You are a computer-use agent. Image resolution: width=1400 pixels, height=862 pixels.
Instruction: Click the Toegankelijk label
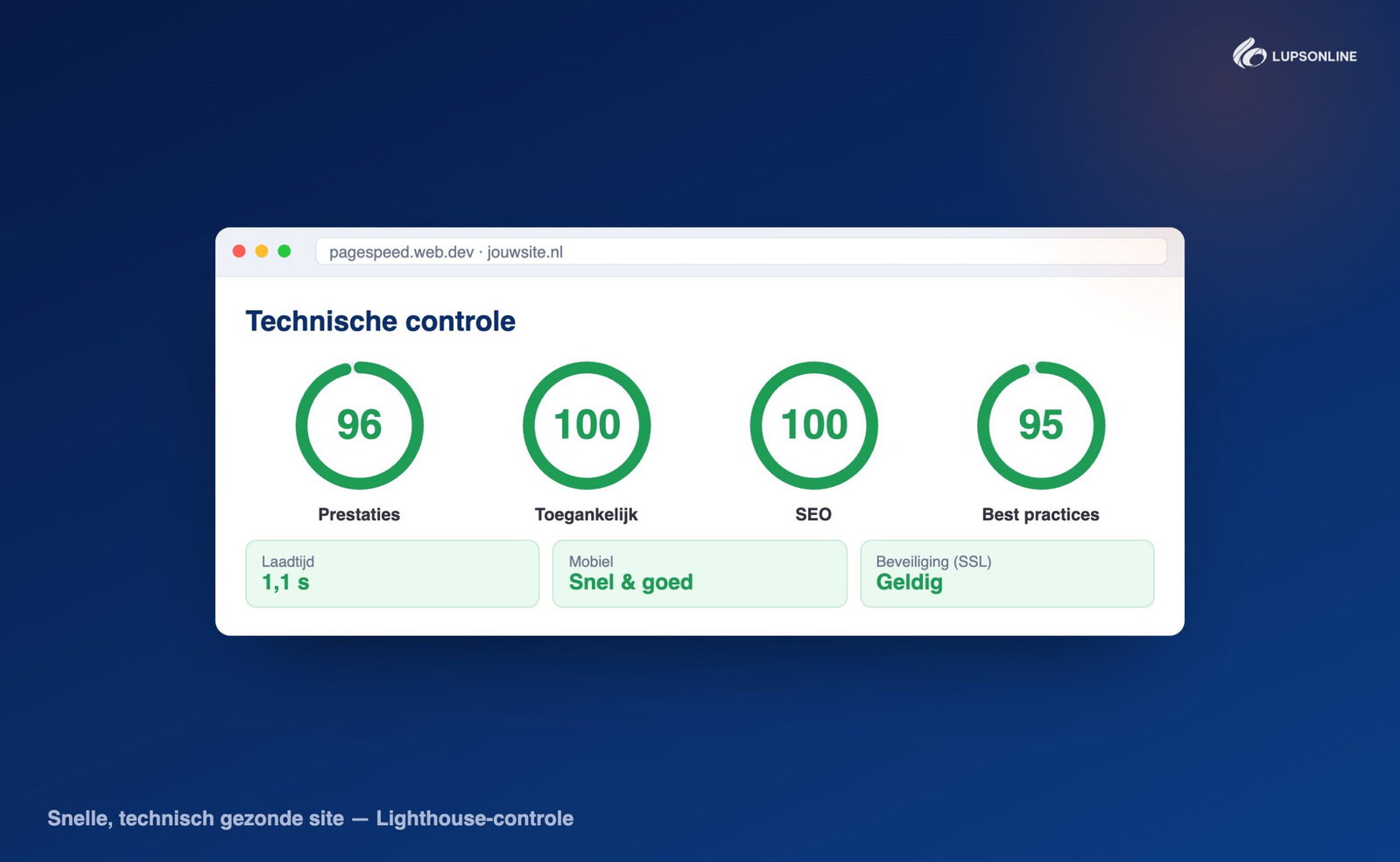(587, 515)
